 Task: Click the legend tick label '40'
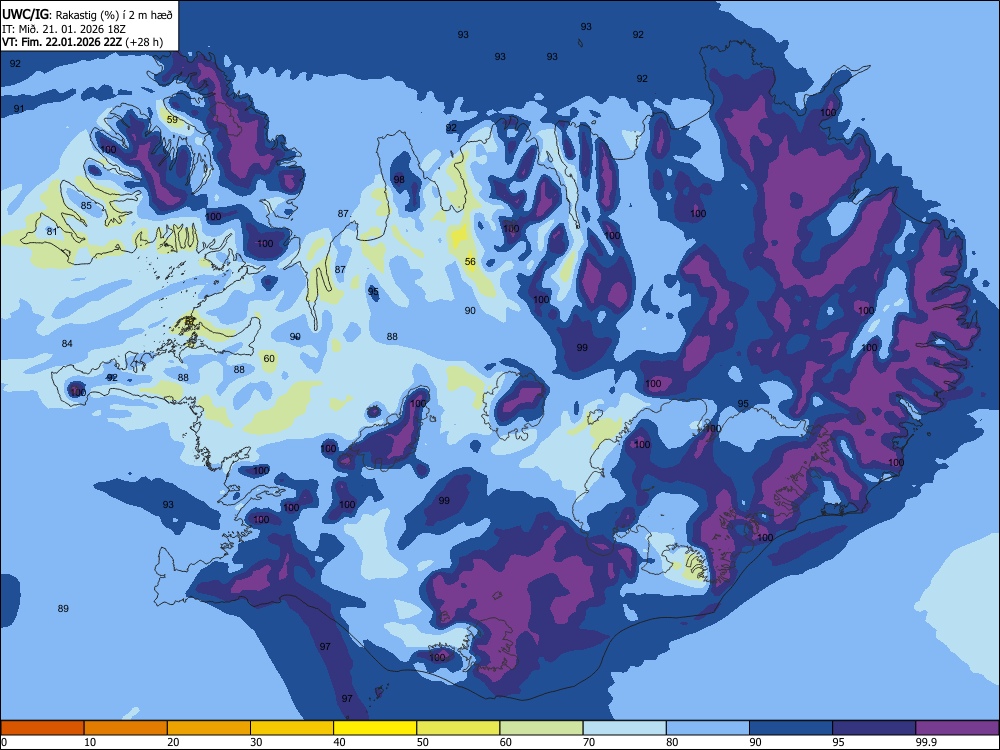[x=339, y=742]
